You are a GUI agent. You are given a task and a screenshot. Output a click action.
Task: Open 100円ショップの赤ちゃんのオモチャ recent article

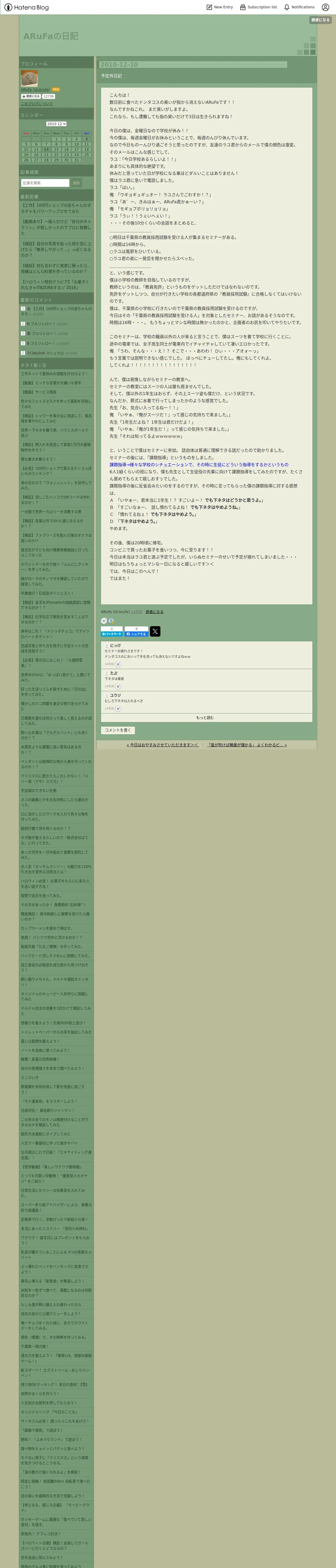pyautogui.click(x=55, y=208)
